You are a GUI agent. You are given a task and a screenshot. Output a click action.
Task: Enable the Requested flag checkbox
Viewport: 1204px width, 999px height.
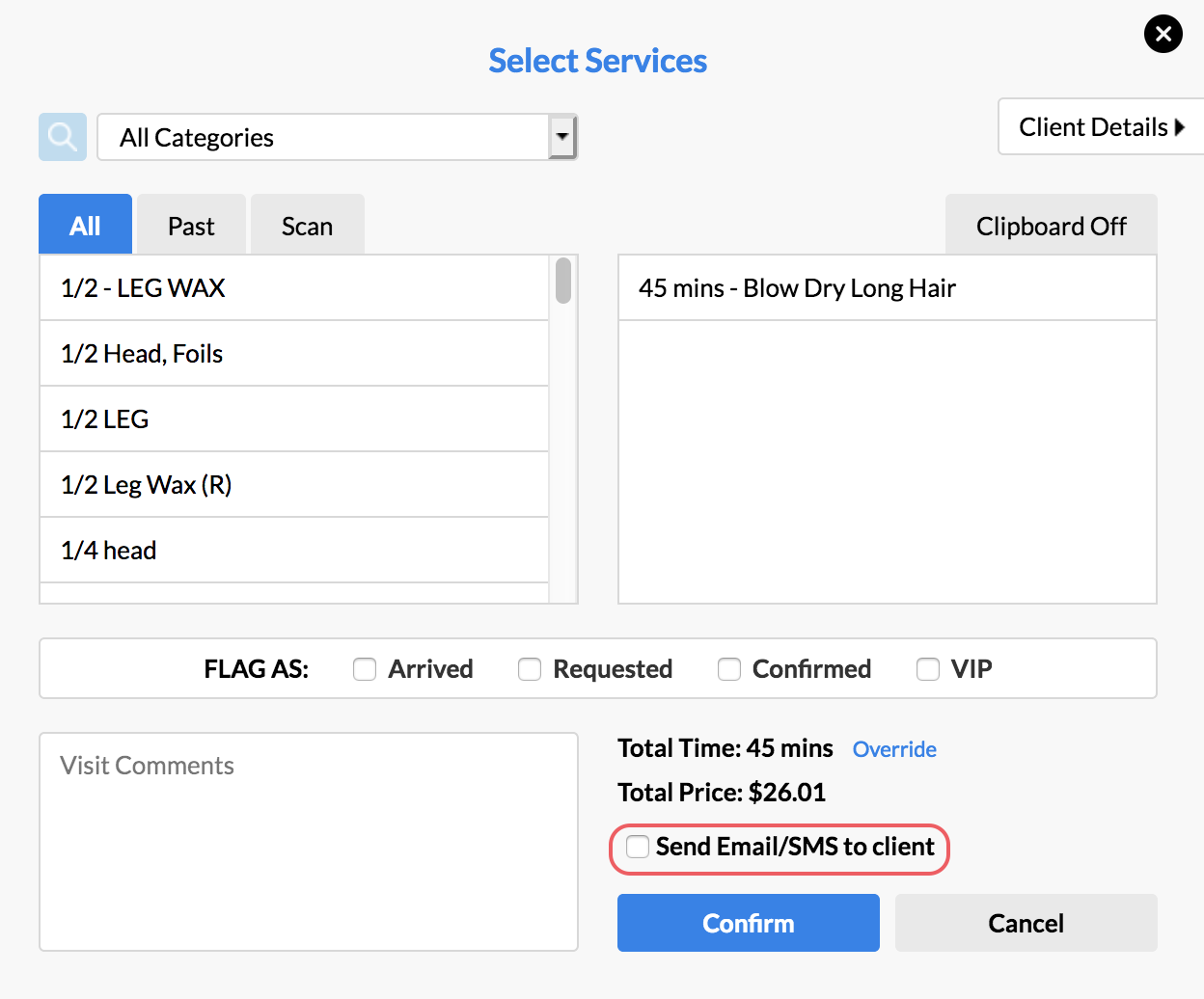(530, 669)
